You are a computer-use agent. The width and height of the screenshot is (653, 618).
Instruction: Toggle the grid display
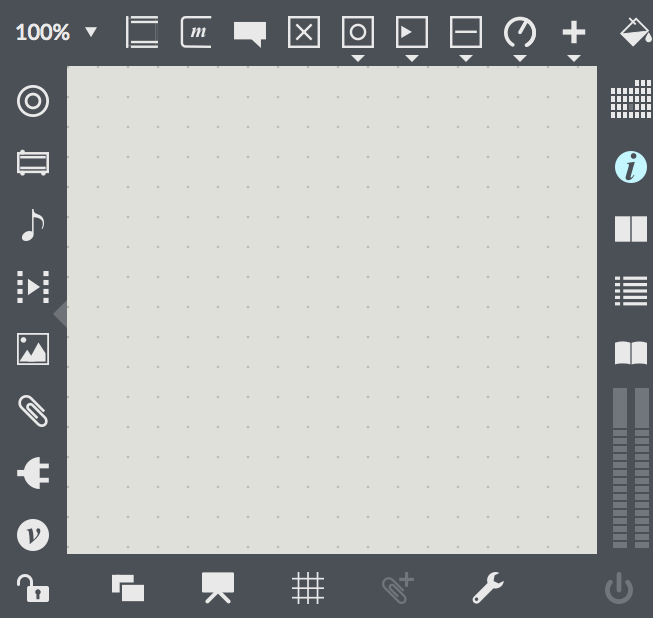pos(308,588)
